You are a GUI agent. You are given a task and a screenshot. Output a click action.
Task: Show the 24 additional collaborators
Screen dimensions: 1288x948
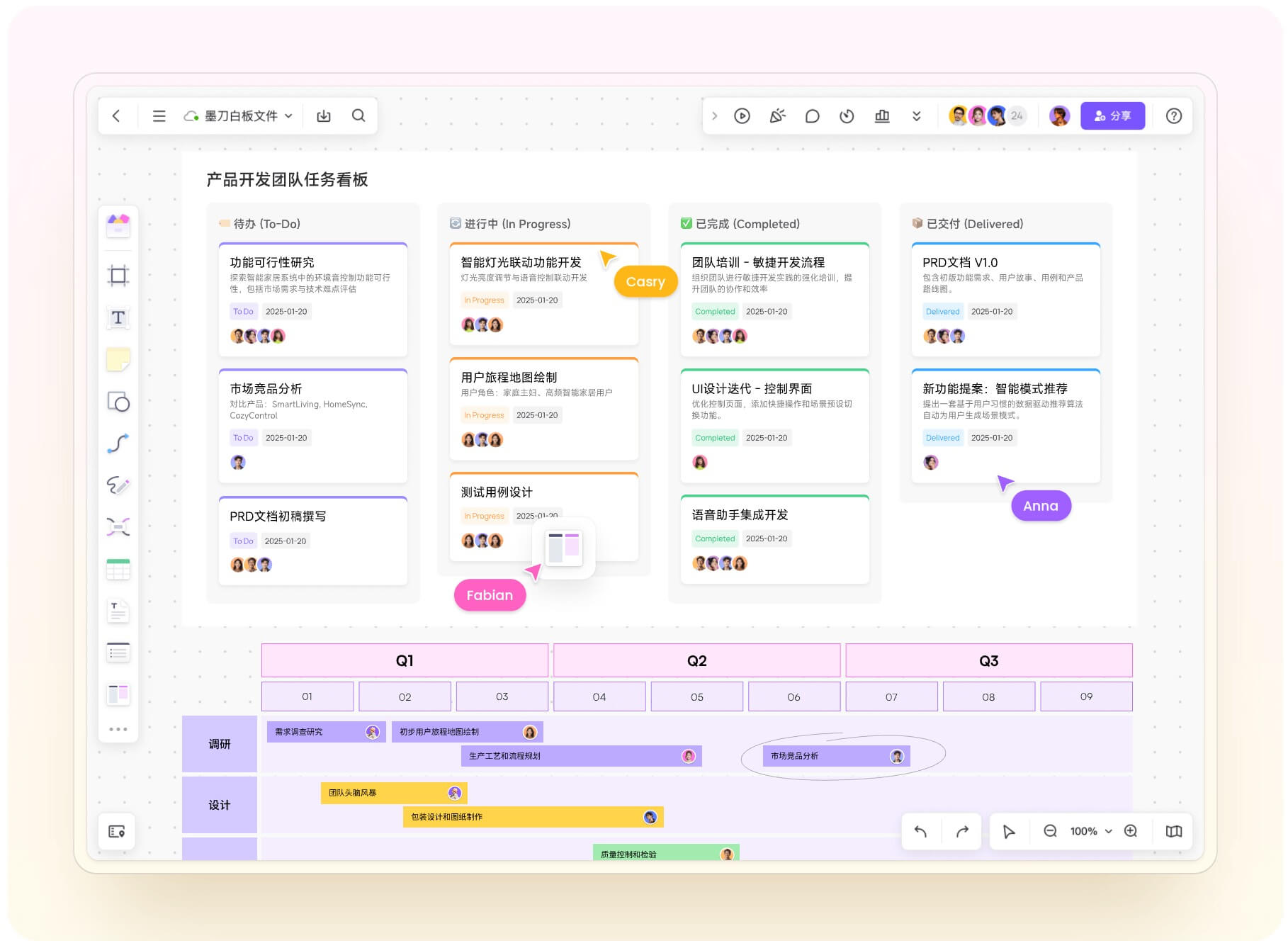click(1017, 115)
